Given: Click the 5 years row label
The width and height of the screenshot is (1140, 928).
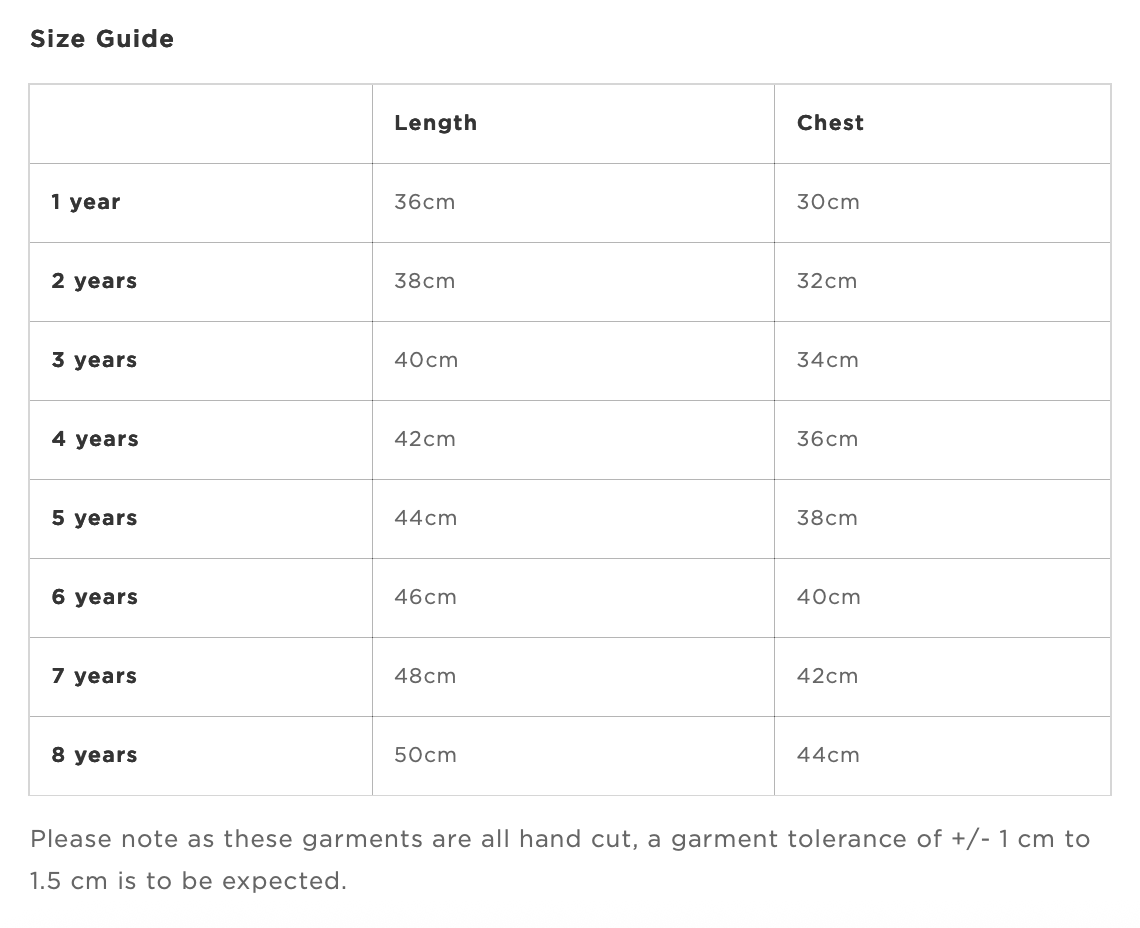Looking at the screenshot, I should (x=95, y=519).
